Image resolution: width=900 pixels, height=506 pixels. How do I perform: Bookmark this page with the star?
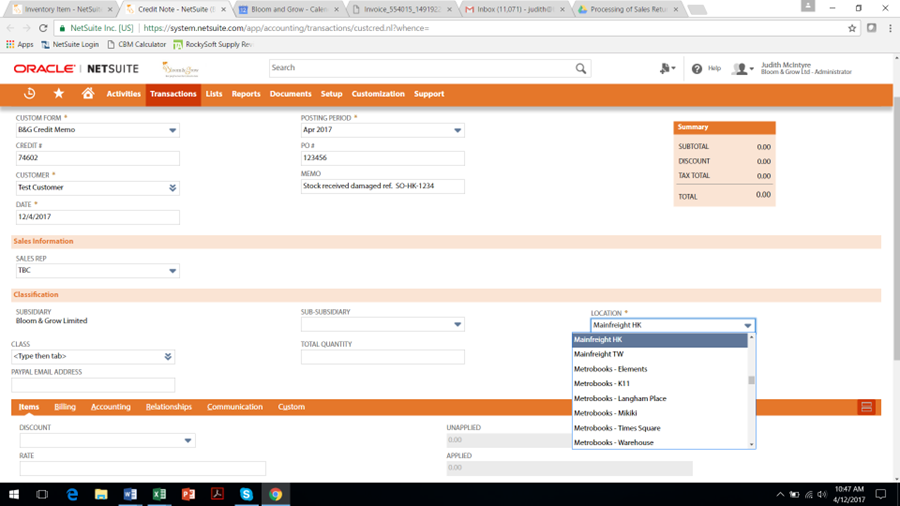click(852, 28)
